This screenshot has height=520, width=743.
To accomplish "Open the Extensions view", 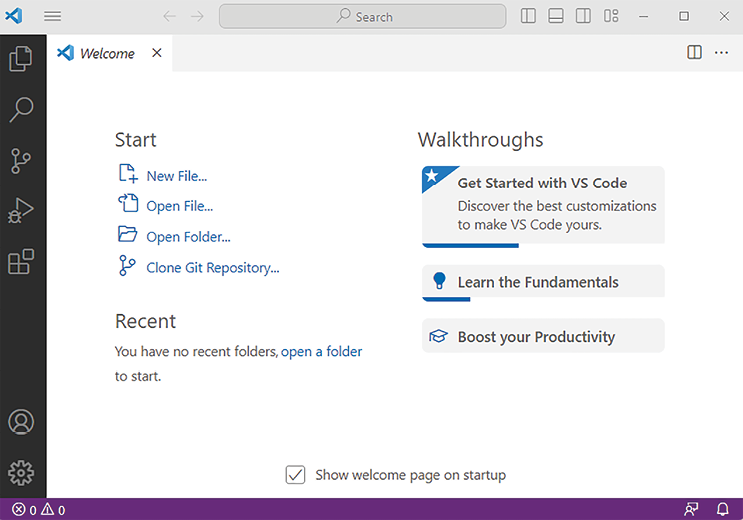I will (21, 261).
